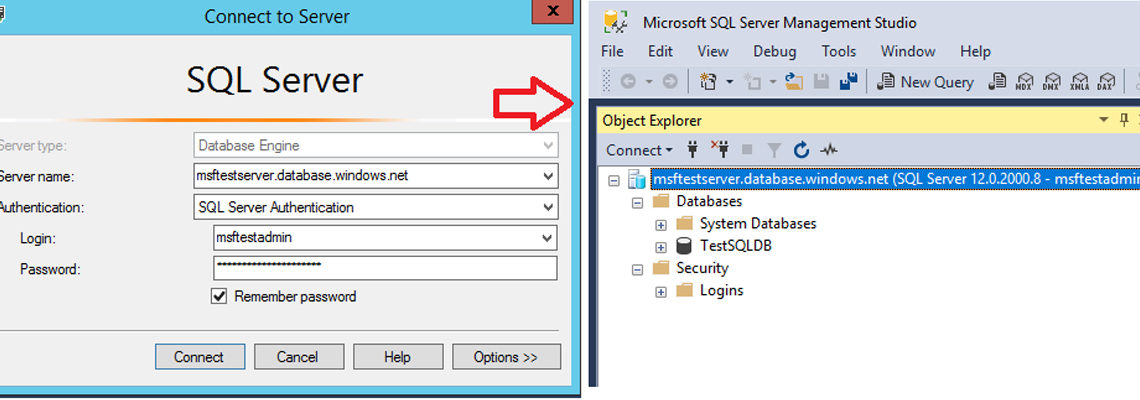Select the Security tree item
Screen dimensions: 1140x400
click(x=702, y=268)
